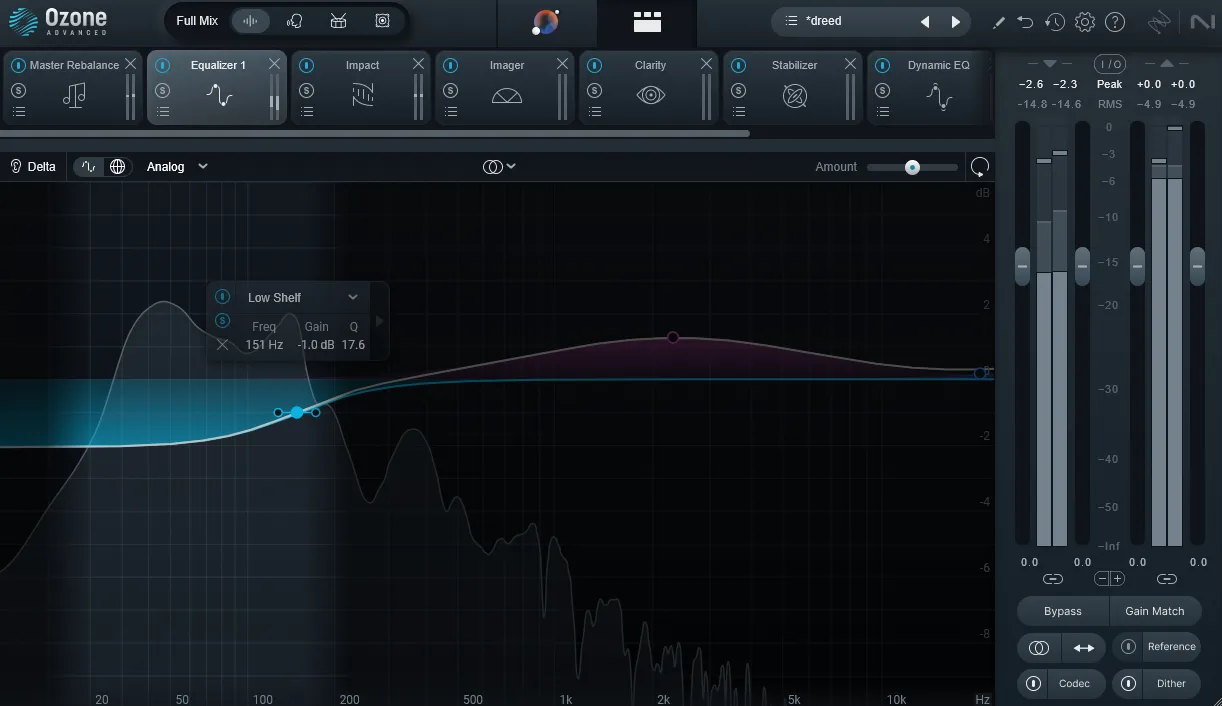This screenshot has height=706, width=1222.
Task: Go to the next preset
Action: (x=956, y=21)
